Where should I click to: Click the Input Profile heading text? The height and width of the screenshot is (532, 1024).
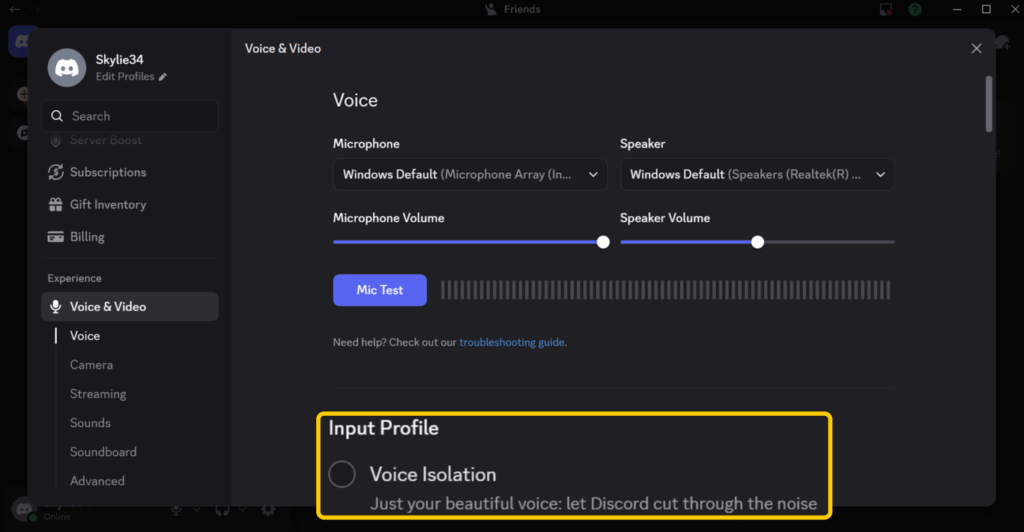point(383,428)
